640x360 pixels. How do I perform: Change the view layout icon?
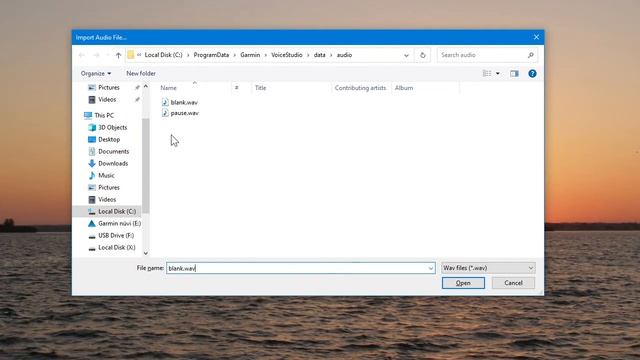(487, 73)
